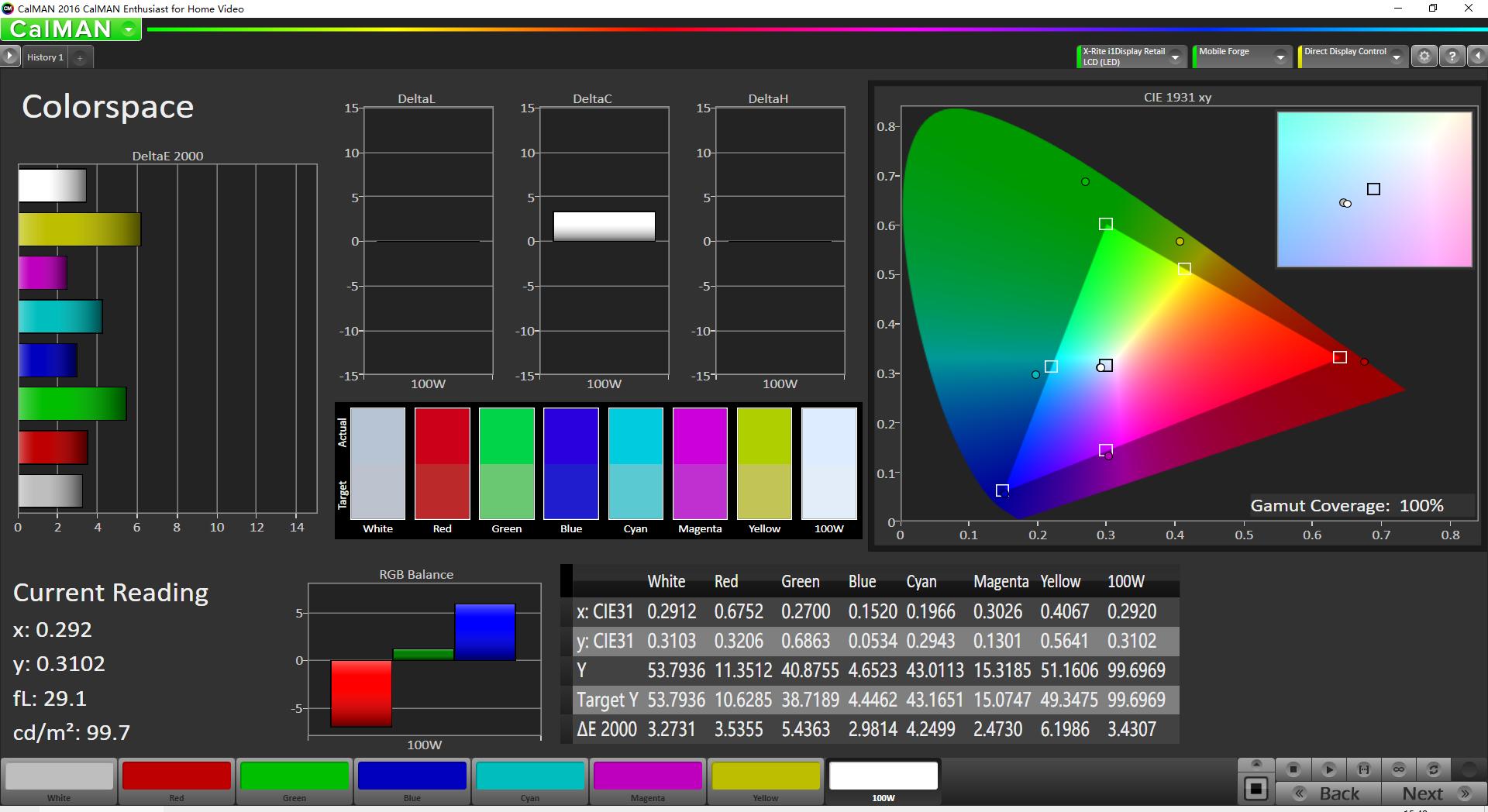Open the X-Rite i1Display meter dropdown
Image resolution: width=1488 pixels, height=812 pixels.
pyautogui.click(x=1175, y=57)
